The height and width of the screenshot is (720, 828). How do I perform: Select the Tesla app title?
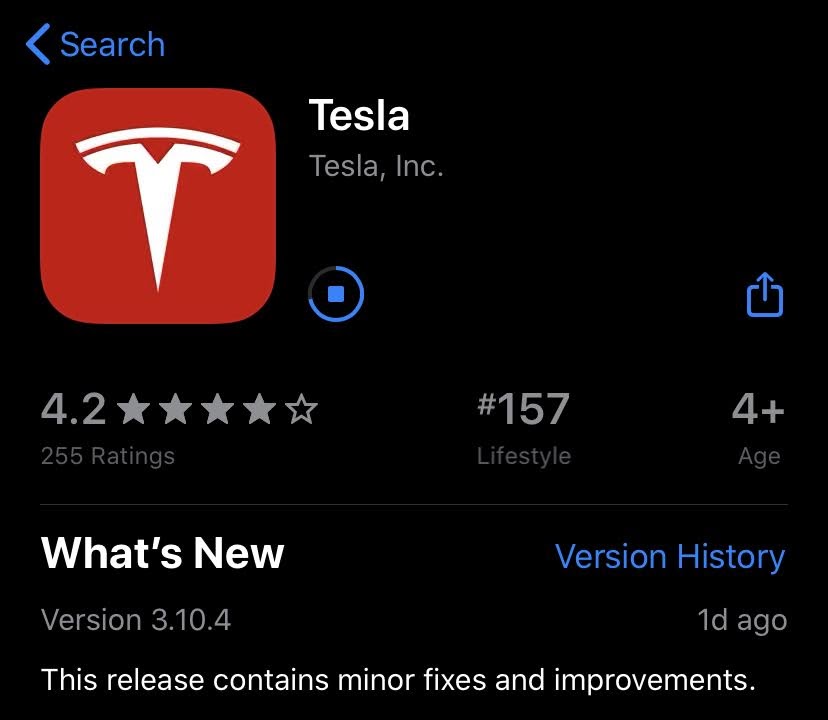click(x=359, y=116)
